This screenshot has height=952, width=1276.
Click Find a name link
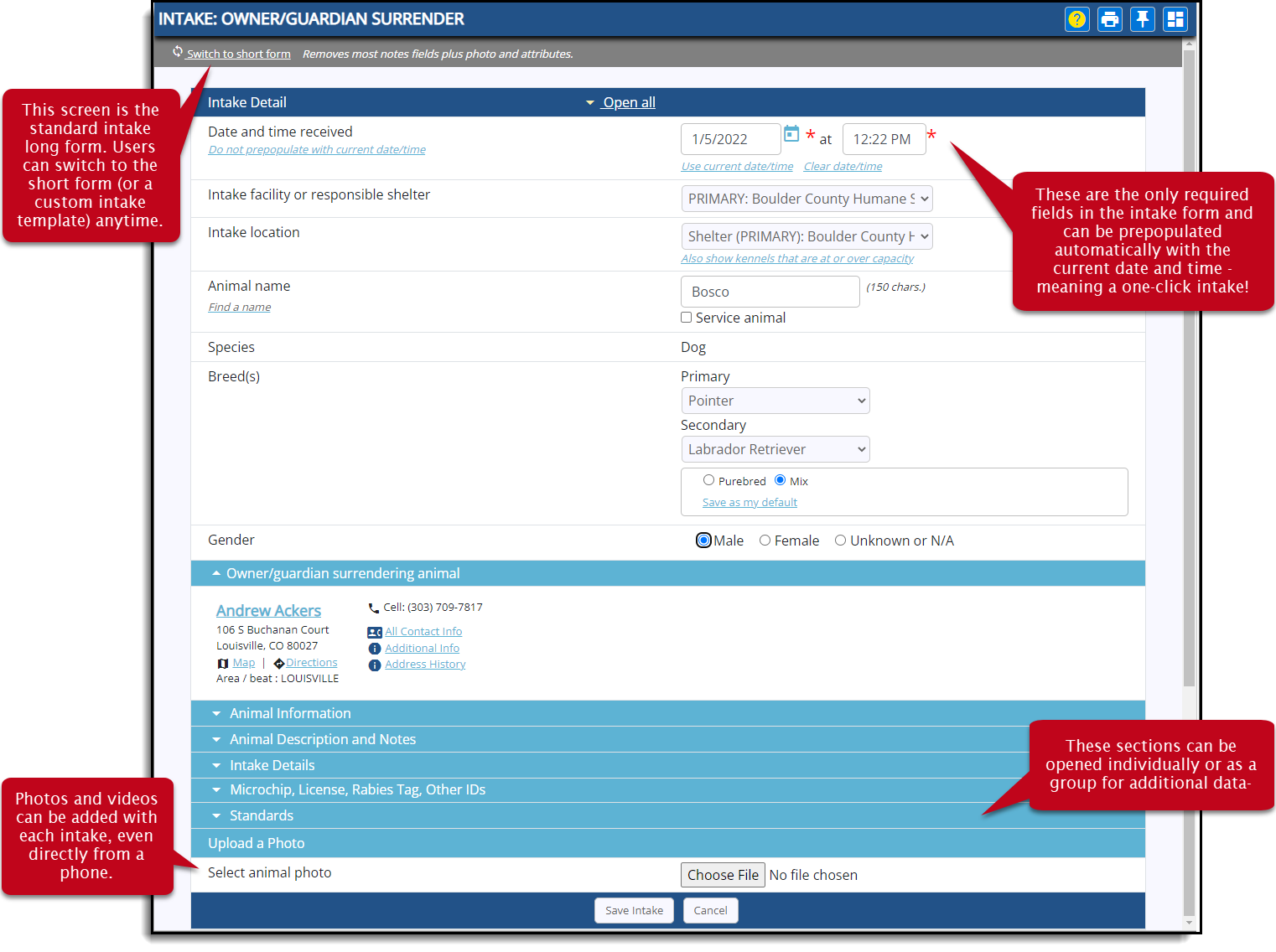pos(239,308)
